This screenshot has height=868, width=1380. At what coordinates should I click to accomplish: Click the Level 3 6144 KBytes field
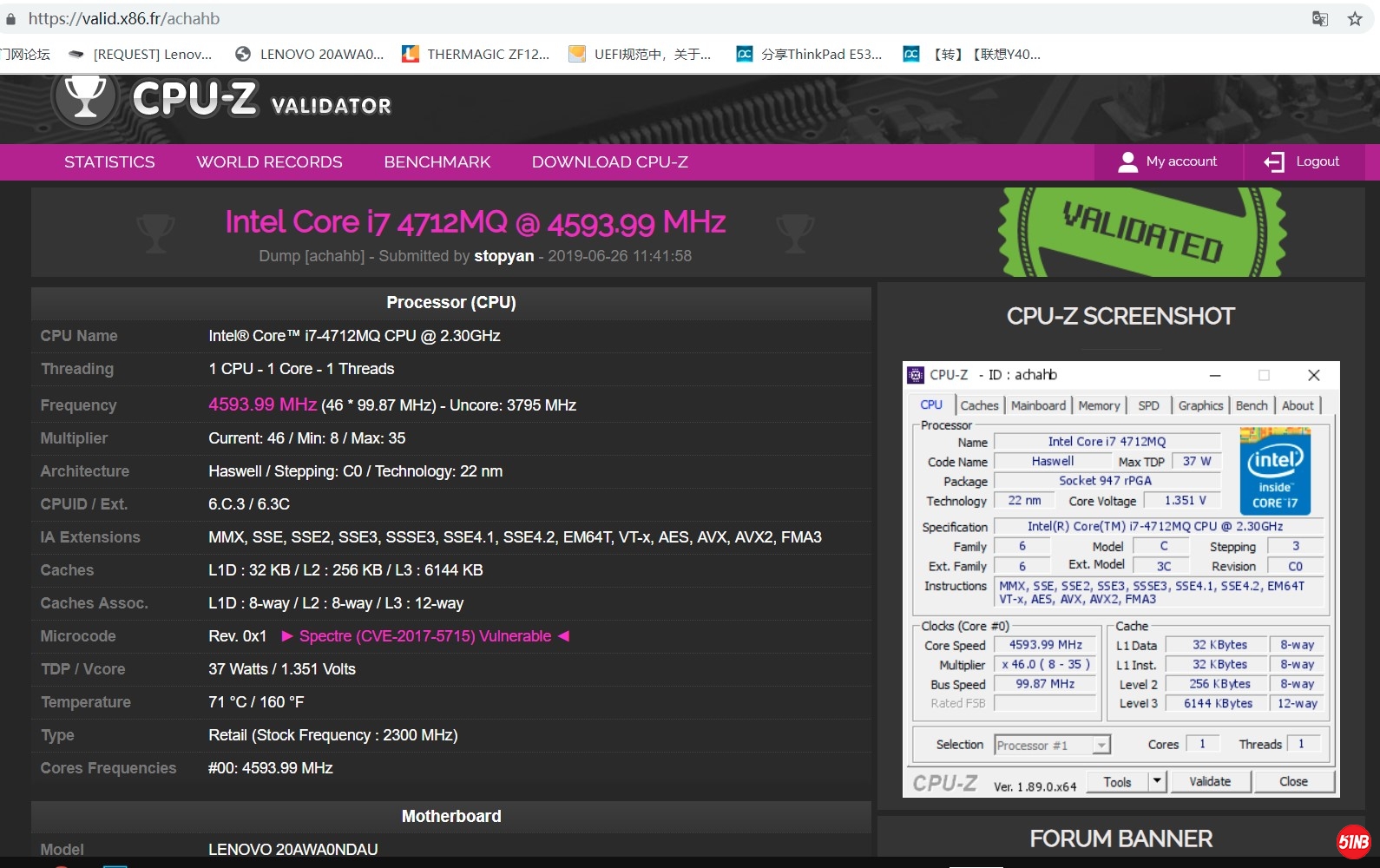(1217, 704)
